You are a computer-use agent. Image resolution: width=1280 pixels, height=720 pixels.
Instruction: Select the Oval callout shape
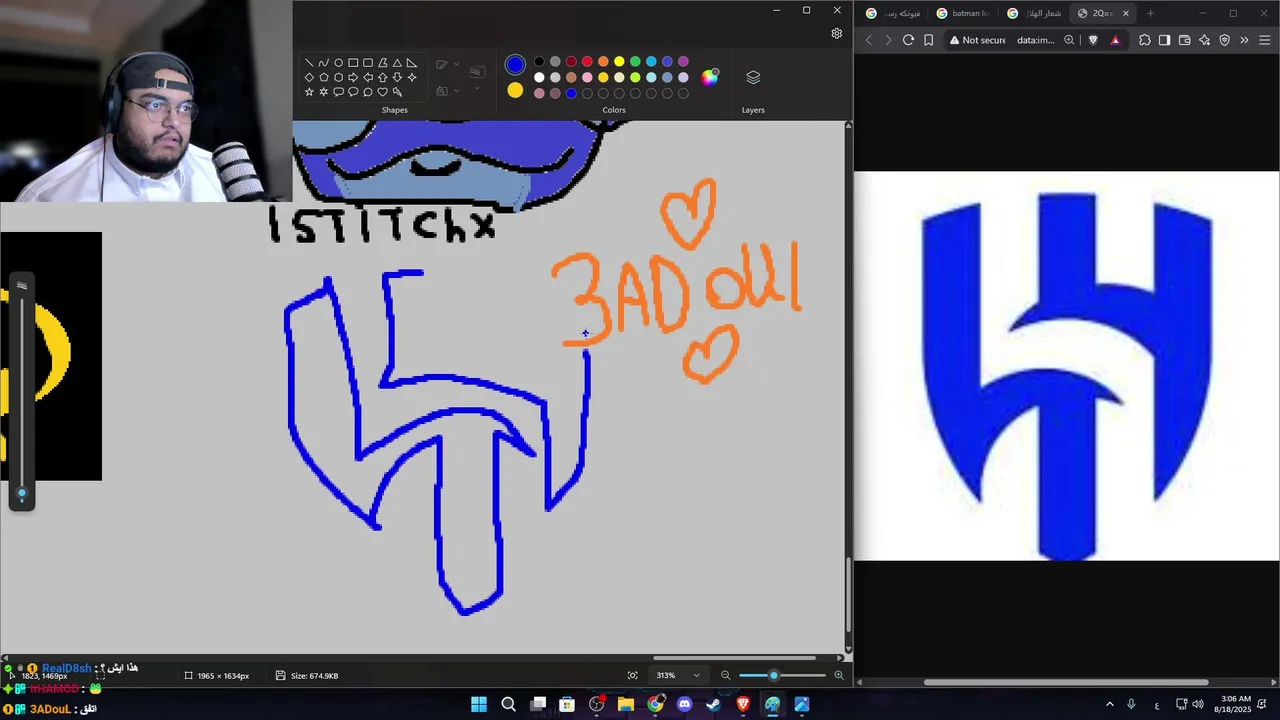pyautogui.click(x=353, y=92)
